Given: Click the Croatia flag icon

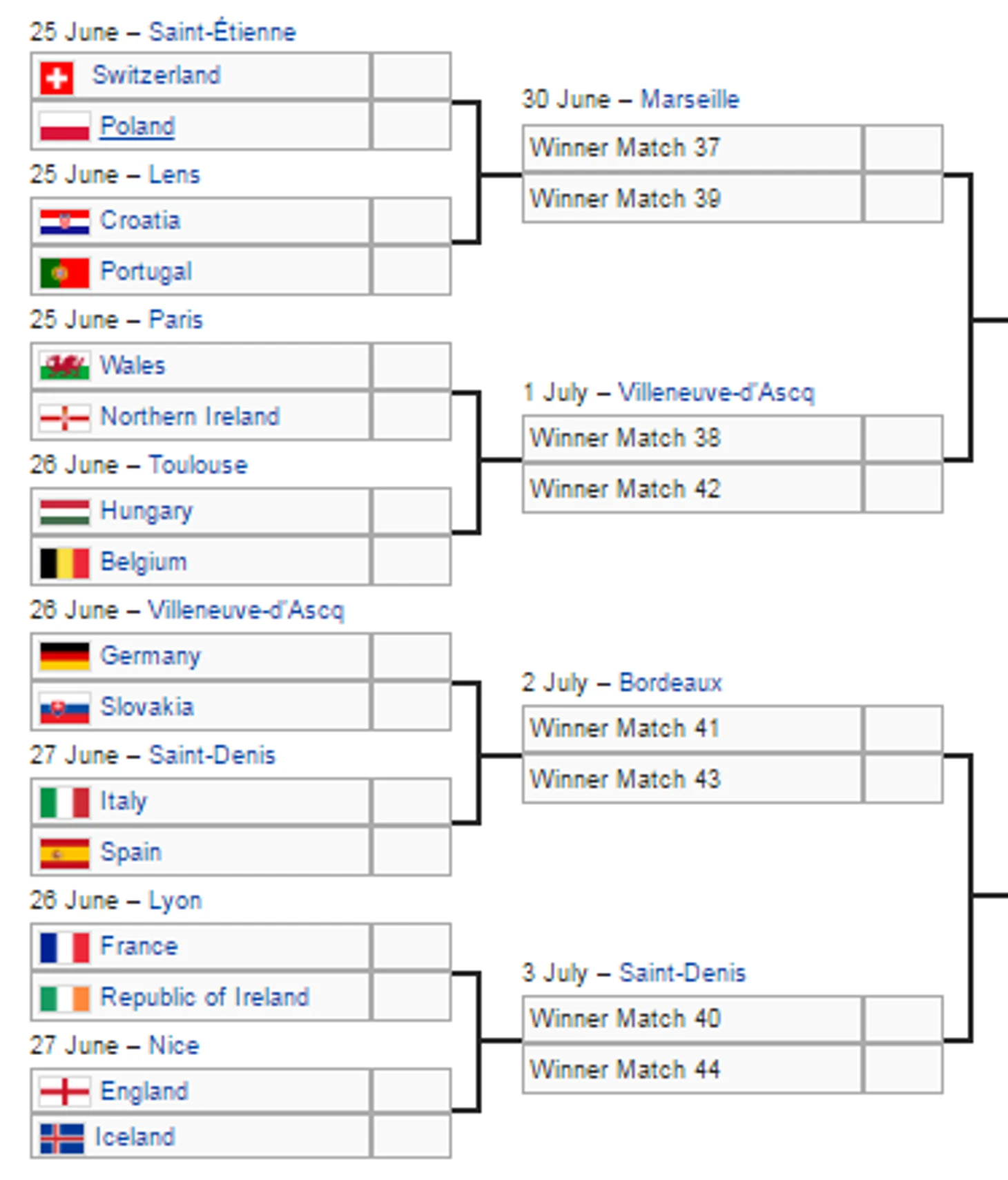Looking at the screenshot, I should [x=64, y=222].
